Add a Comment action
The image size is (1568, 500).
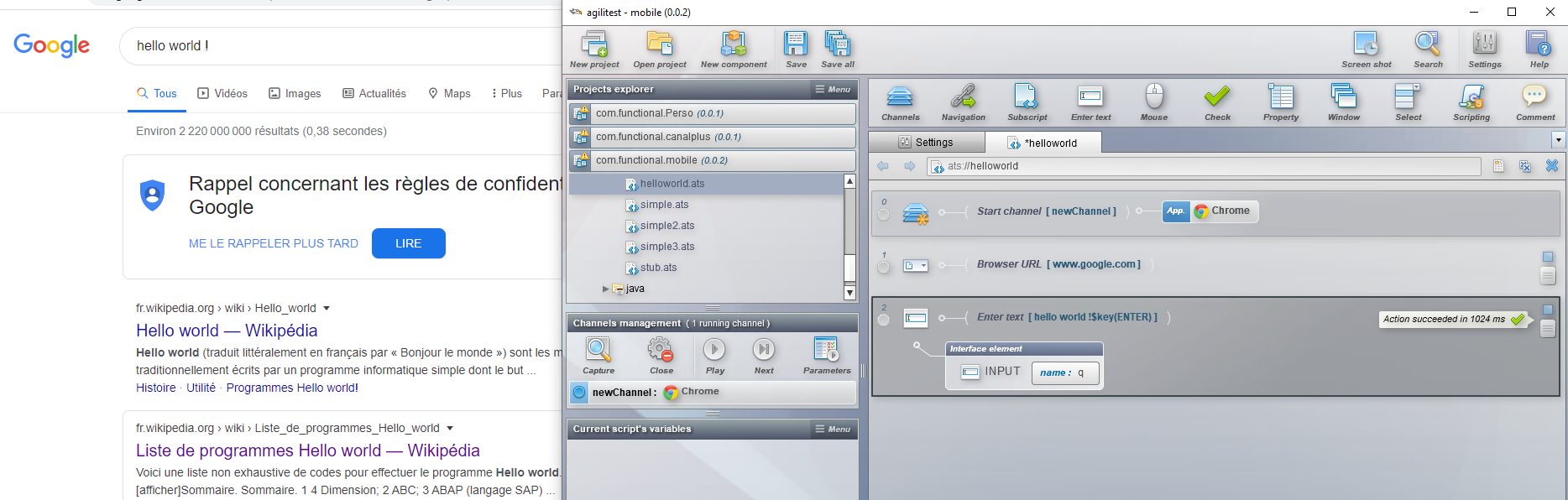click(1535, 102)
